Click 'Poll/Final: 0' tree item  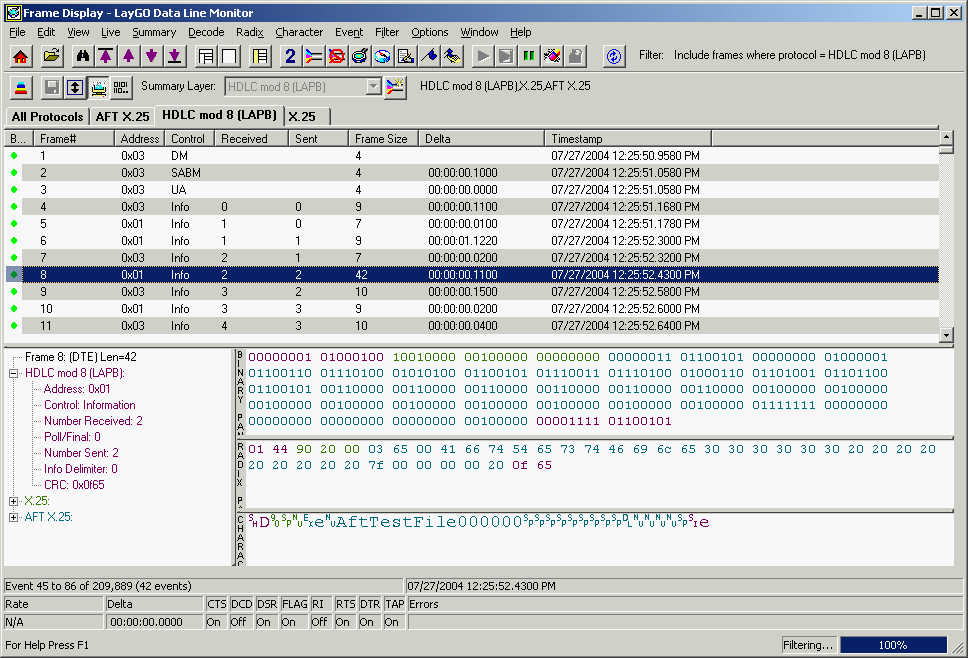(x=72, y=437)
